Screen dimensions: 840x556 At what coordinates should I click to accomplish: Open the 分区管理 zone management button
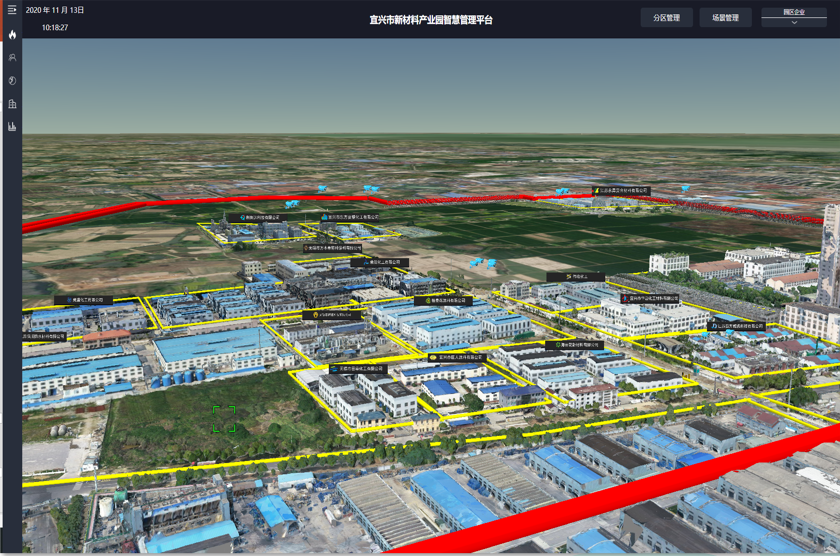[x=666, y=18]
